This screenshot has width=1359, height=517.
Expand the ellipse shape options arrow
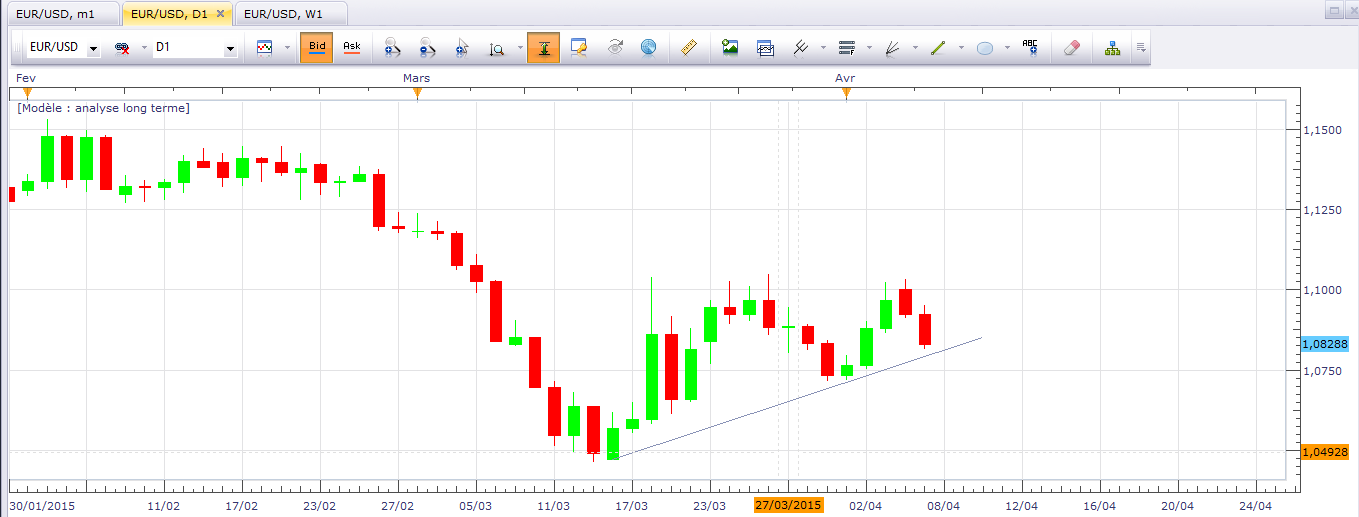point(1006,47)
